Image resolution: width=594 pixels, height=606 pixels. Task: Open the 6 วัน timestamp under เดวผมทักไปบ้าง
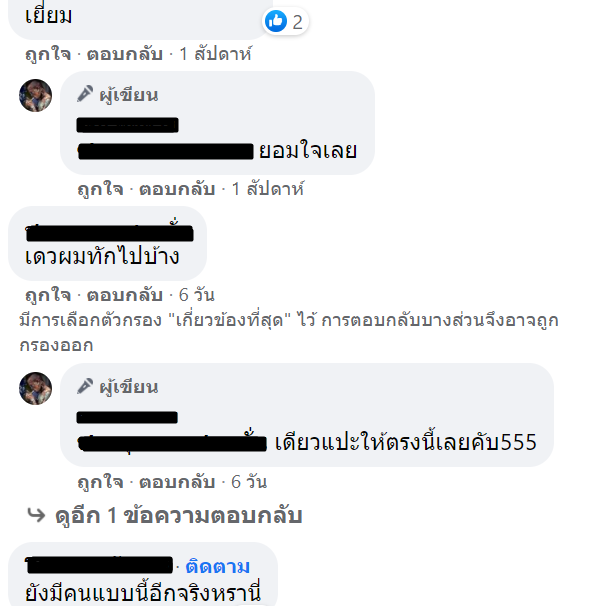[x=197, y=295]
